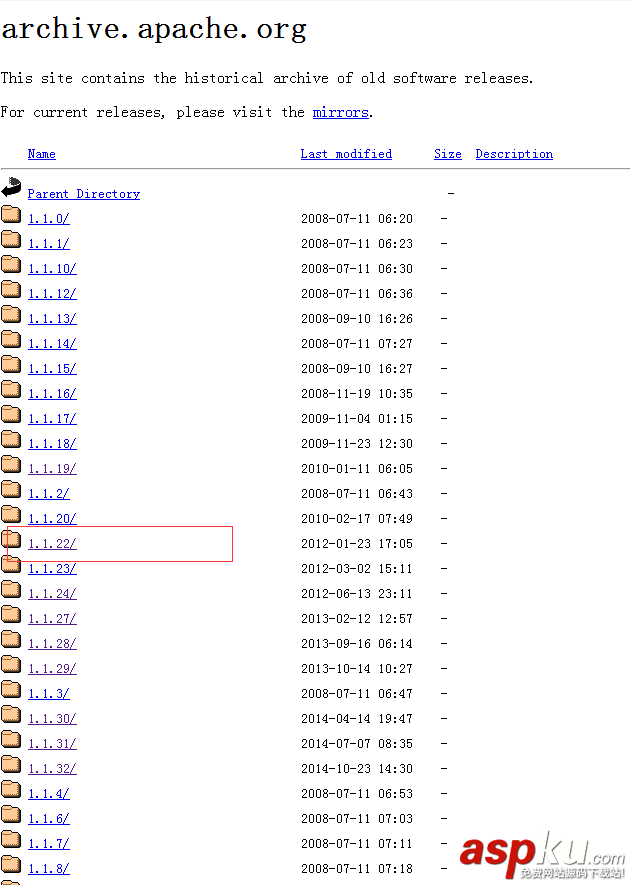Click folder icon beside 1.1.20/
The height and width of the screenshot is (885, 630).
(11, 514)
